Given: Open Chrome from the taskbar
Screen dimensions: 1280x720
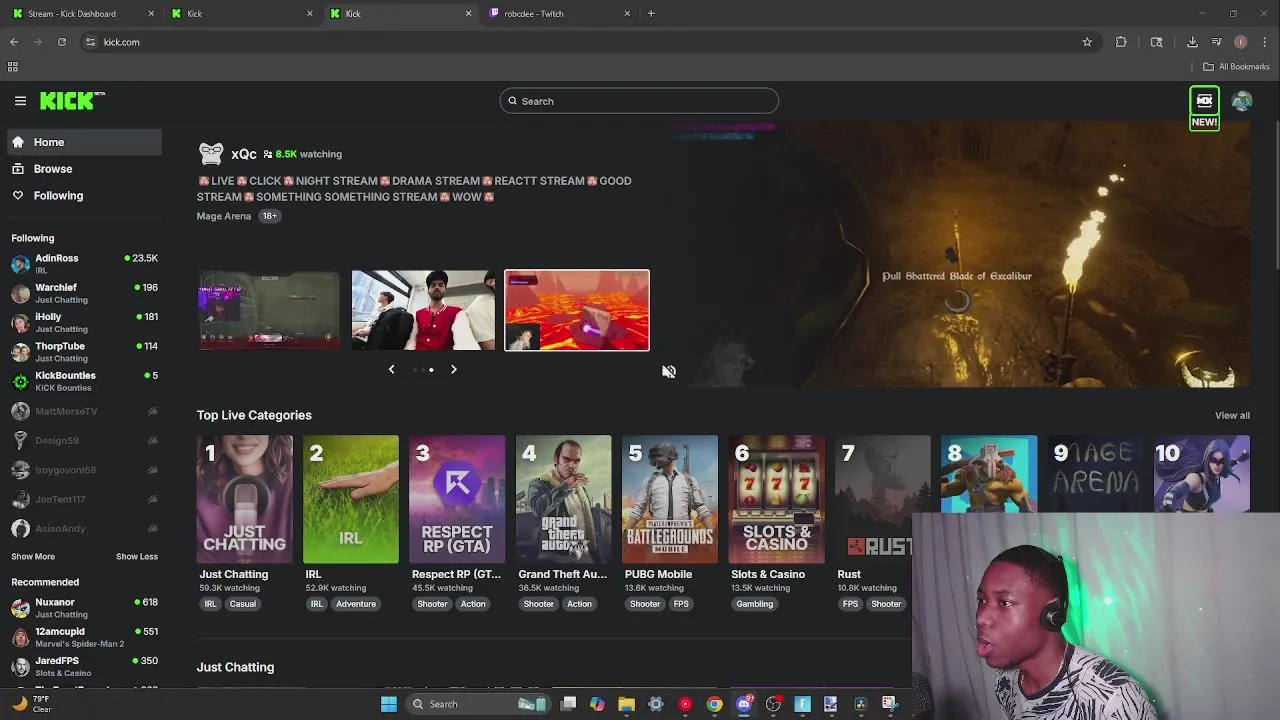Looking at the screenshot, I should 714,704.
